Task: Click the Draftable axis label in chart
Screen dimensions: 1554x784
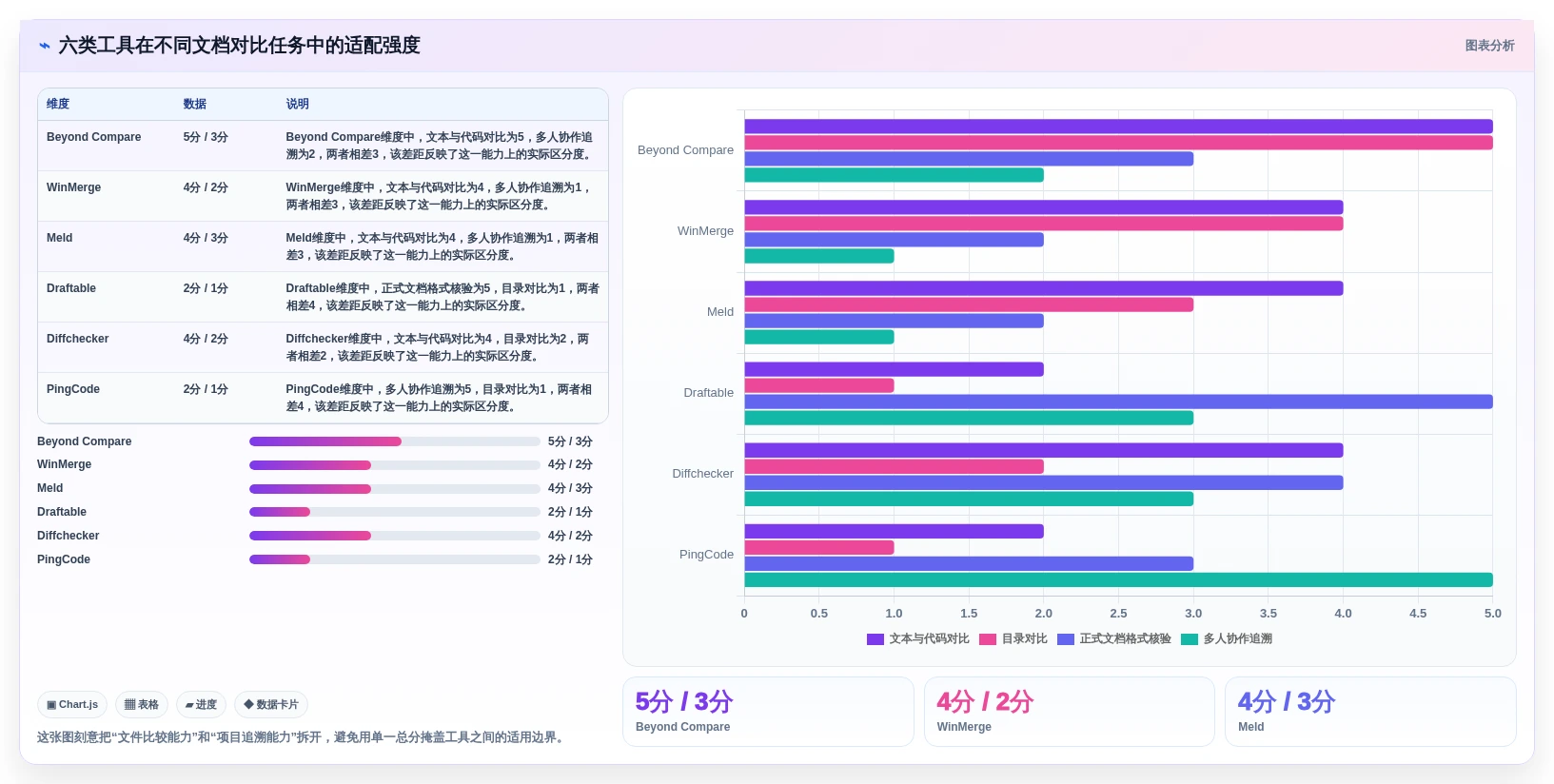Action: [708, 393]
